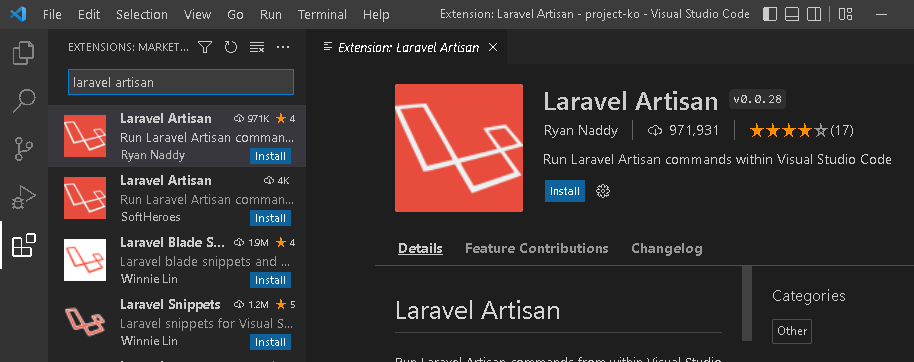The image size is (914, 362).
Task: Toggle the primary side bar layout icon
Action: click(770, 14)
